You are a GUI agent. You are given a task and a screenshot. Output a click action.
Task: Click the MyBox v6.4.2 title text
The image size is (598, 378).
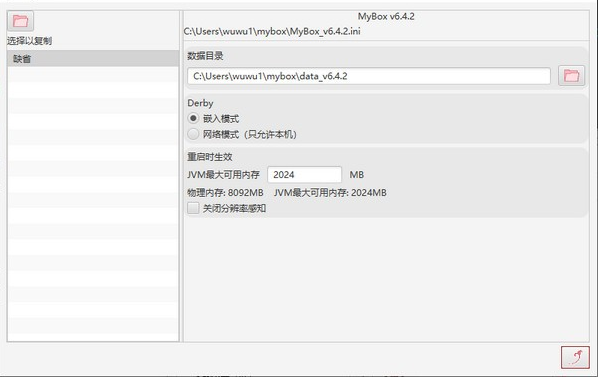pyautogui.click(x=386, y=16)
